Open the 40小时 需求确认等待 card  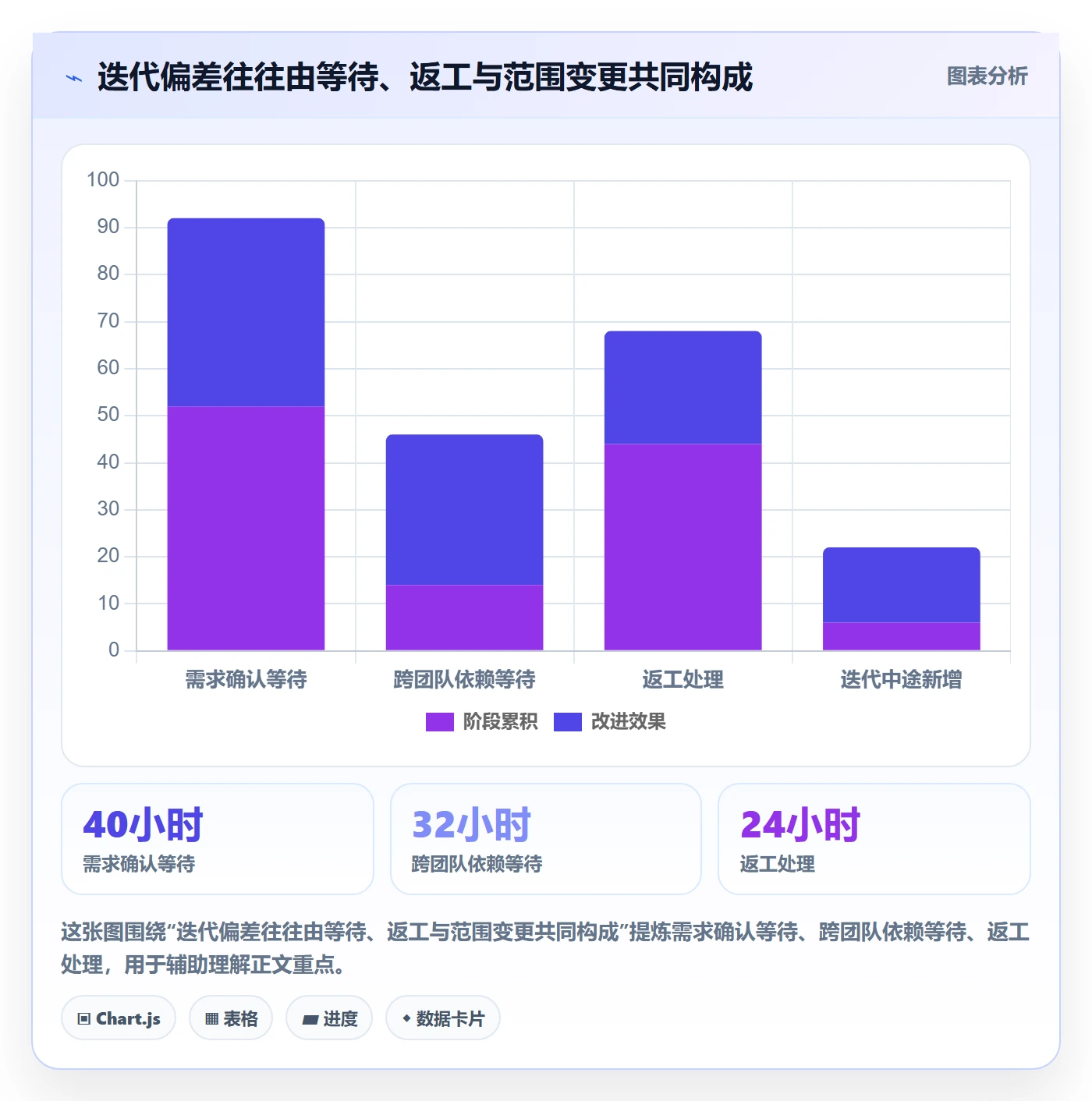218,839
